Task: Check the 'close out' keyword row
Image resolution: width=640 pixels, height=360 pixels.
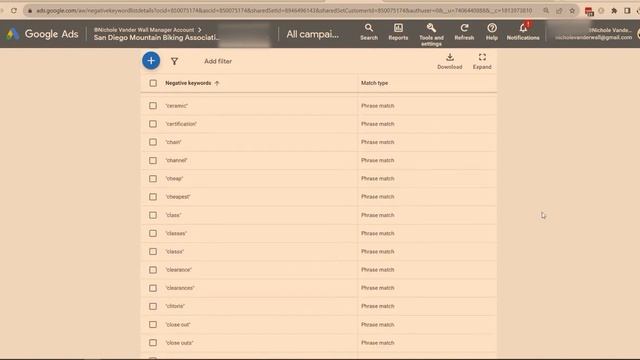Action: 153,324
